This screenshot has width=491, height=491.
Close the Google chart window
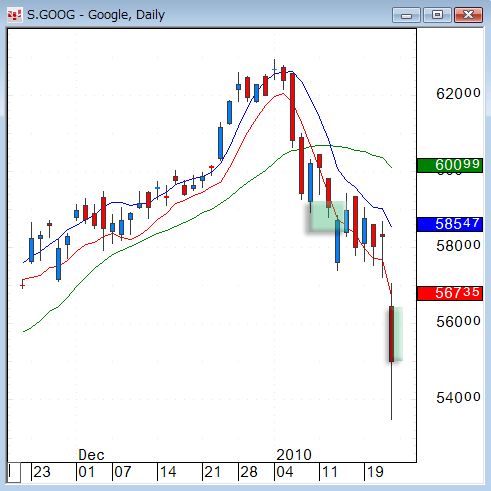pyautogui.click(x=468, y=15)
